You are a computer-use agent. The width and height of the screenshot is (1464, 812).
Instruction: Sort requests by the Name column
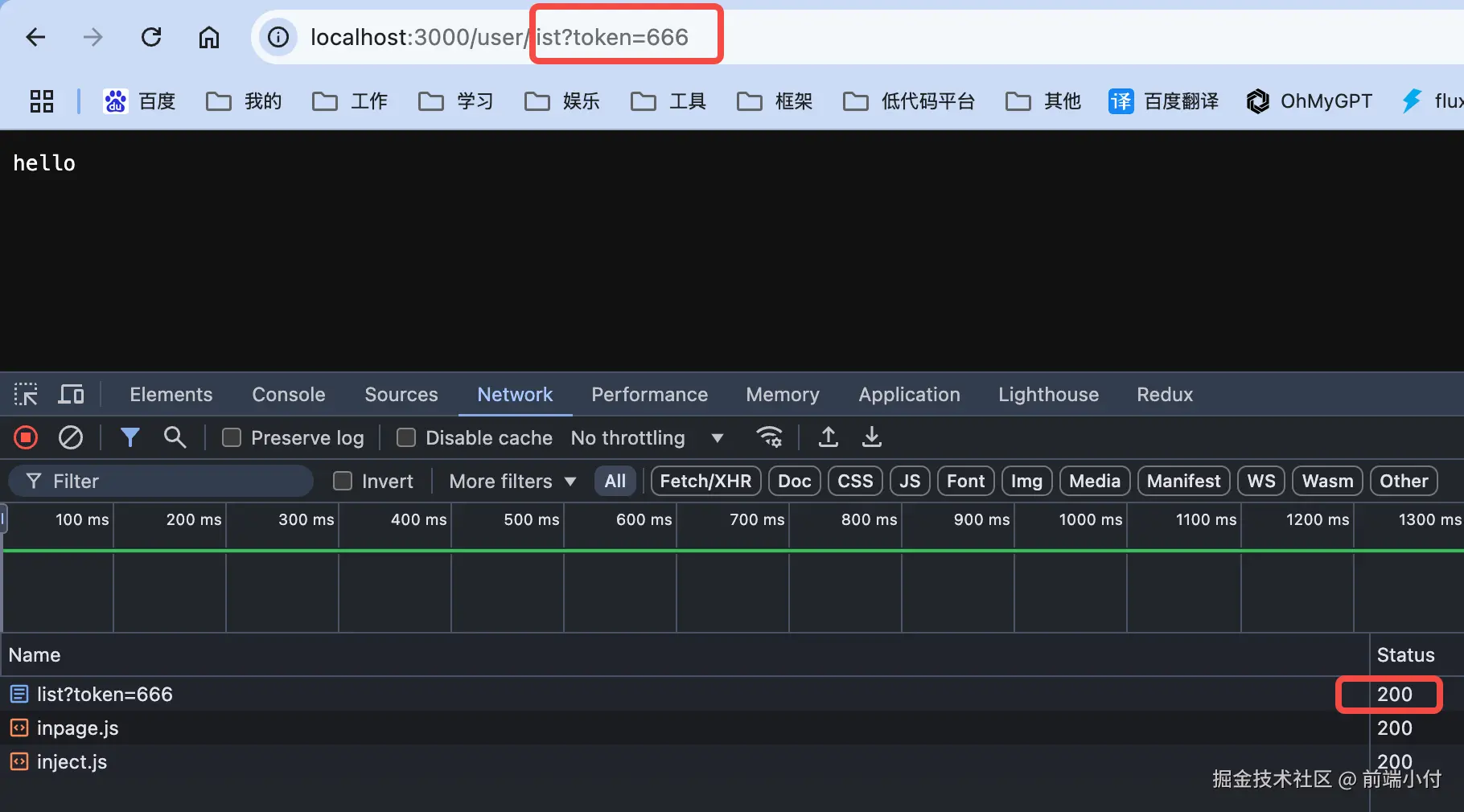(684, 654)
